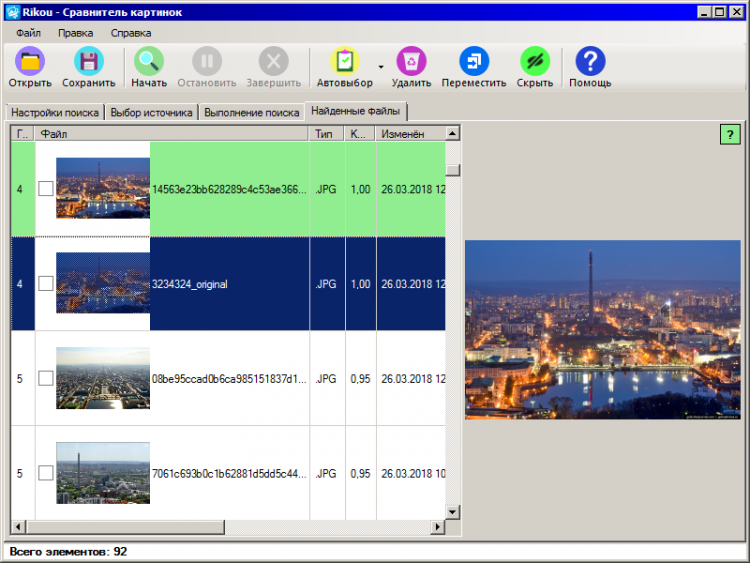
Task: Click status bar text Всего элементов: 92
Action: (x=68, y=552)
